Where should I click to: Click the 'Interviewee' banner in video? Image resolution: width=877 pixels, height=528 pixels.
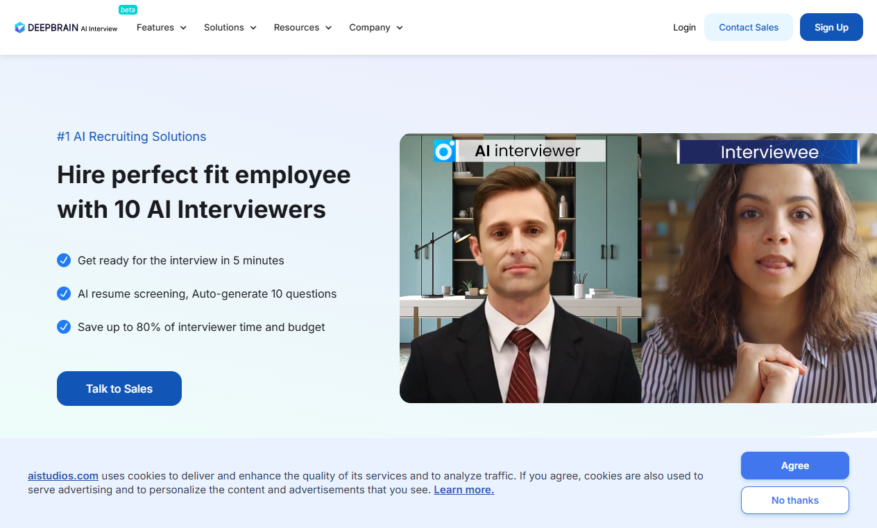tap(768, 152)
